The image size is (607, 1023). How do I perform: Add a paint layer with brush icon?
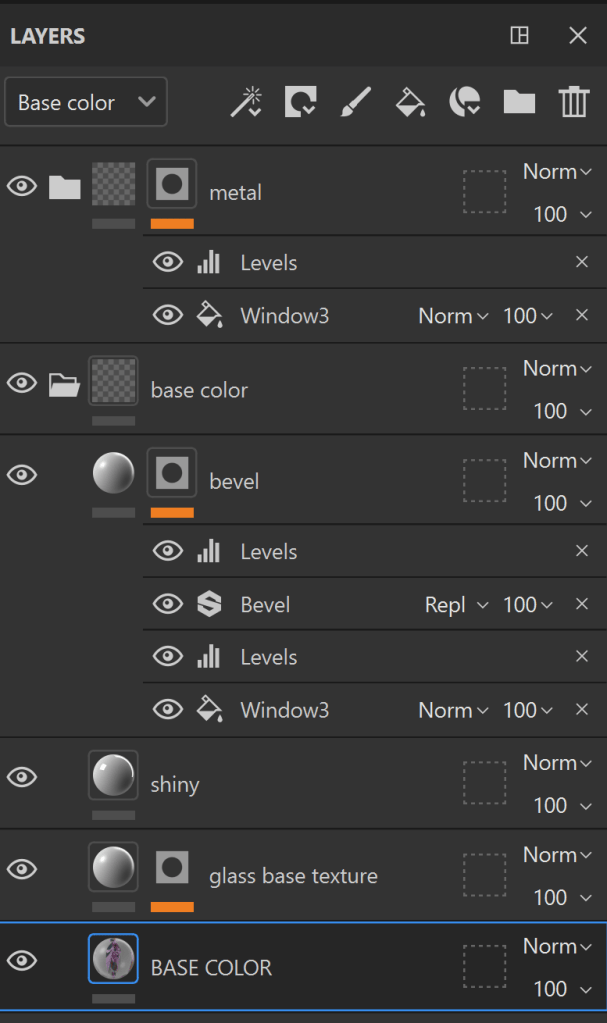[355, 102]
